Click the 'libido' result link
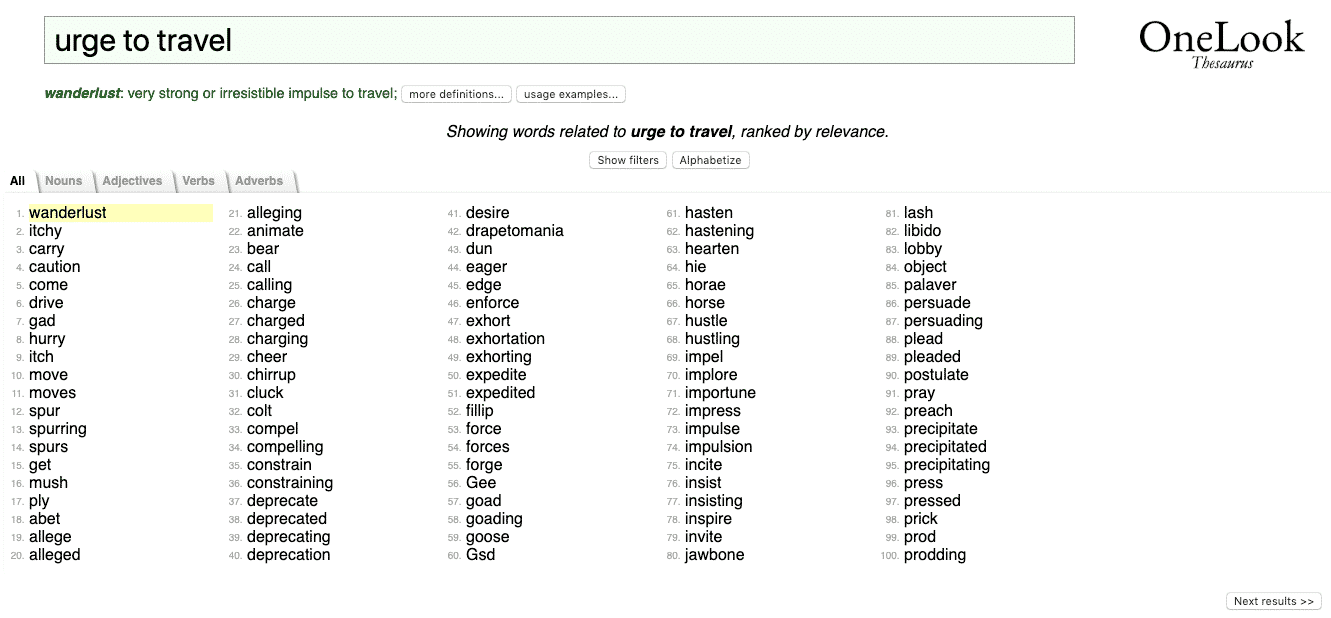The height and width of the screenshot is (618, 1331). (922, 231)
